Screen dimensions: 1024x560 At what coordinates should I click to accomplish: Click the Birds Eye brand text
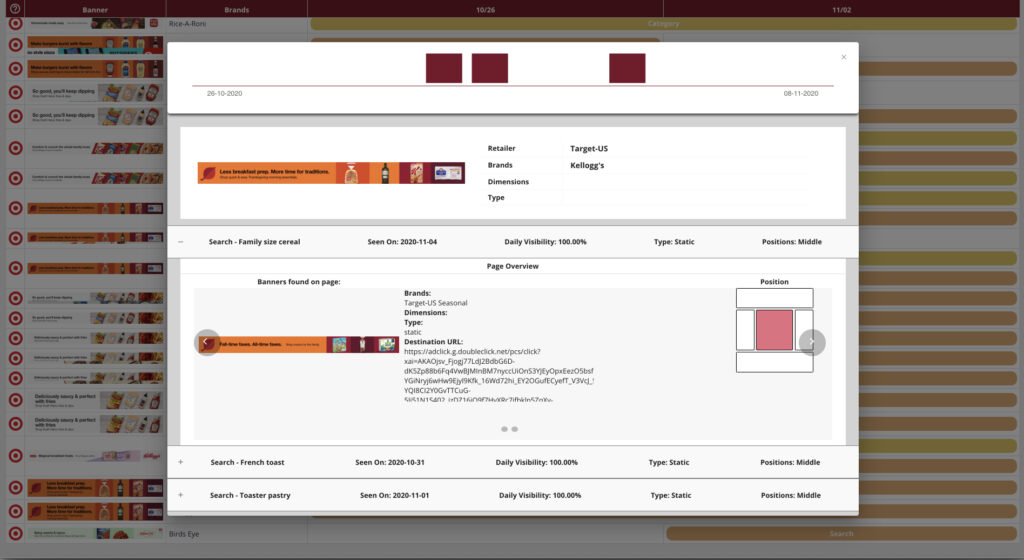coord(184,534)
